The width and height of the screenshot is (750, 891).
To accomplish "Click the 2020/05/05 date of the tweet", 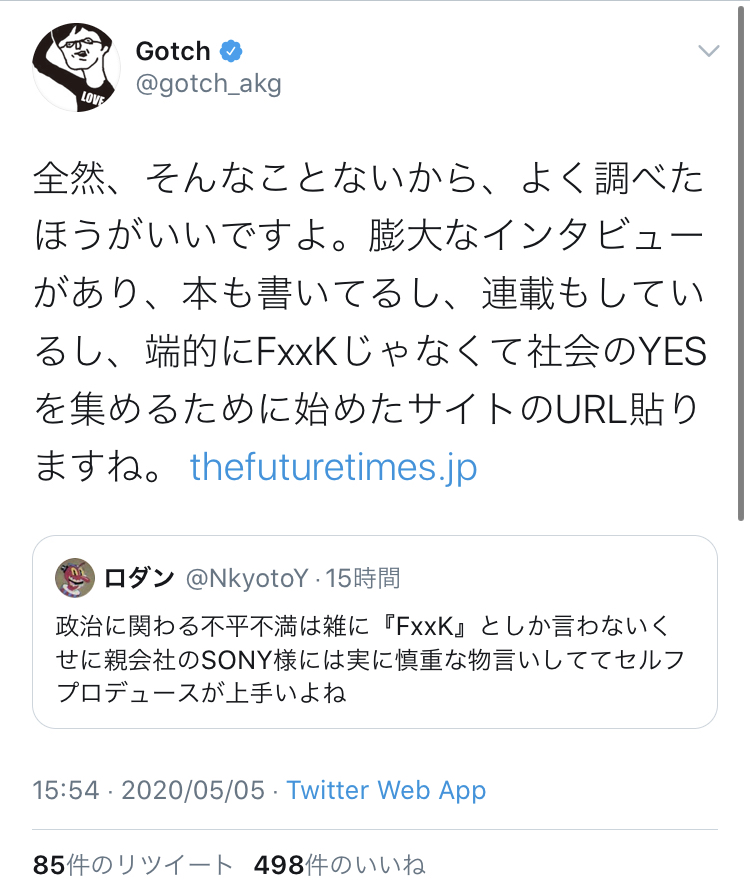I will point(193,790).
